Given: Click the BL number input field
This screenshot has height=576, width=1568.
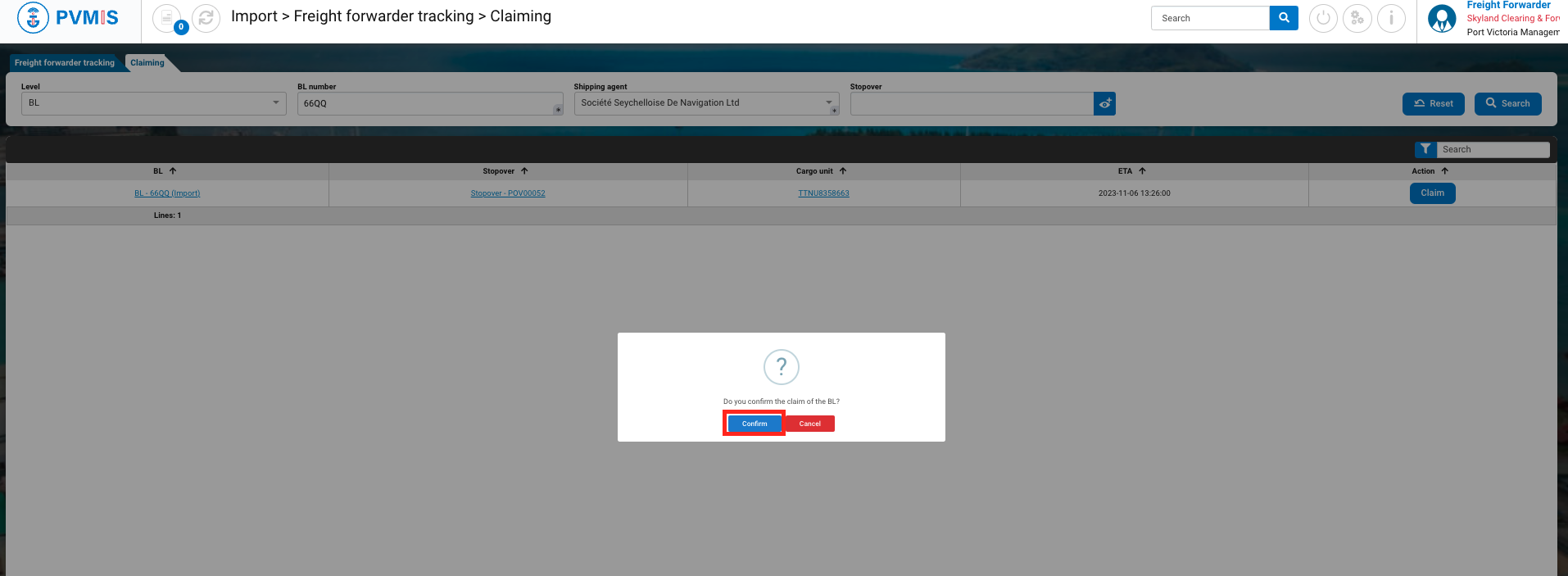Looking at the screenshot, I should coord(426,104).
